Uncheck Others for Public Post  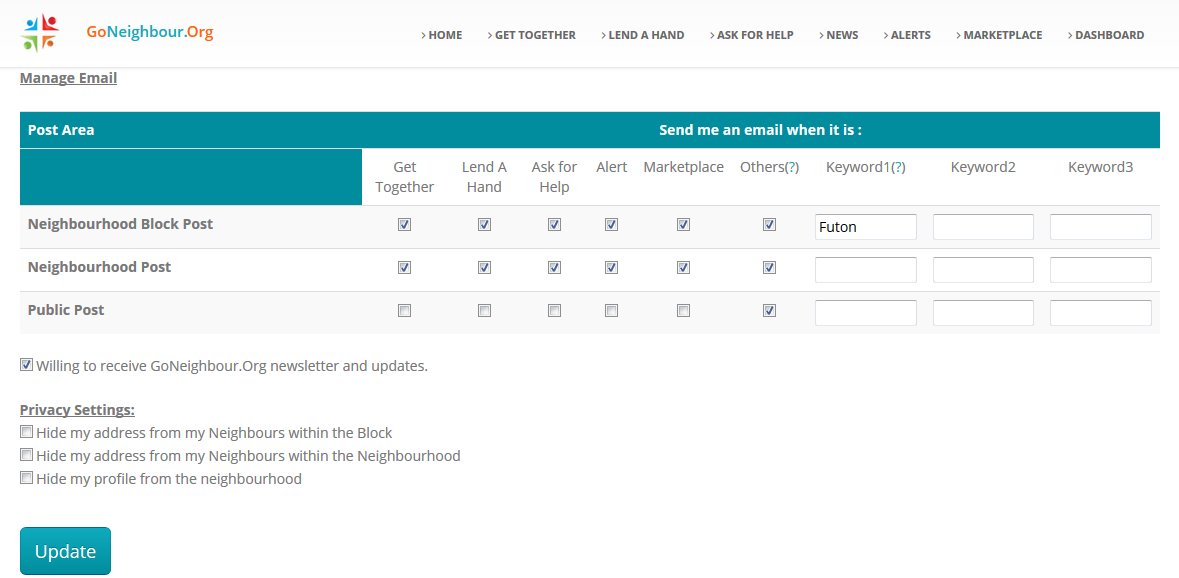pos(769,311)
